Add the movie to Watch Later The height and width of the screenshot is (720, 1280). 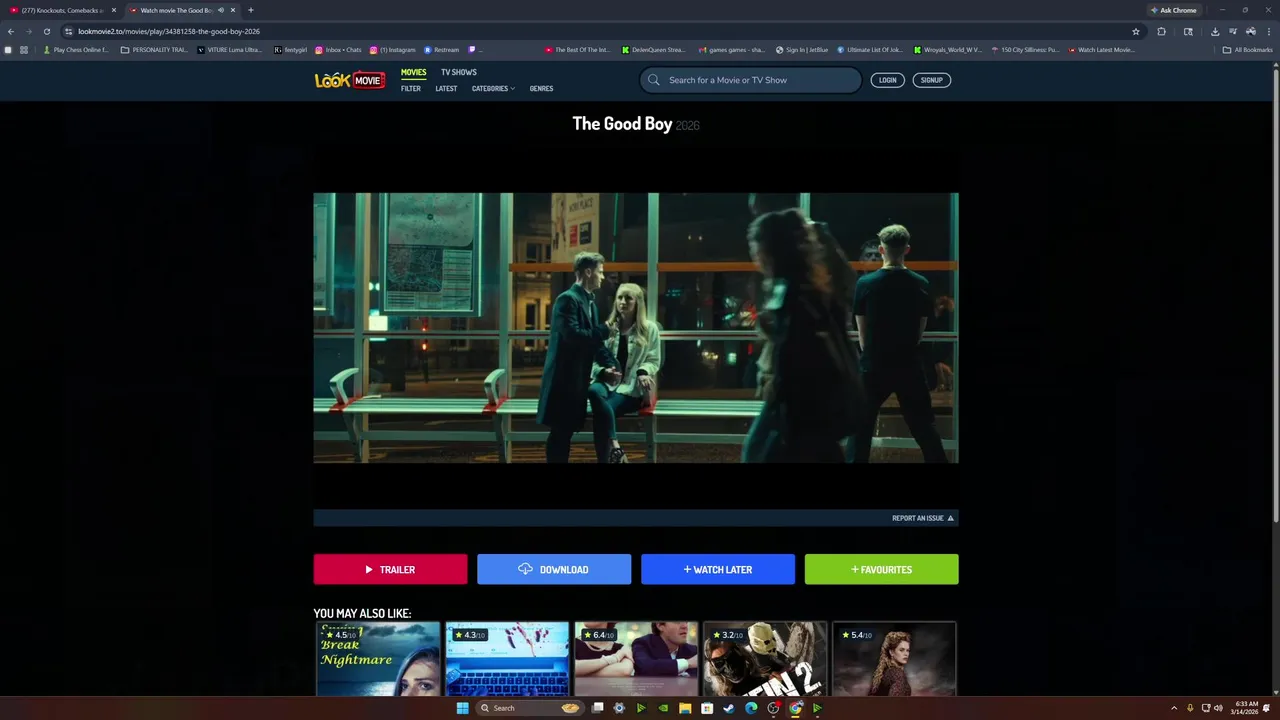tap(718, 569)
